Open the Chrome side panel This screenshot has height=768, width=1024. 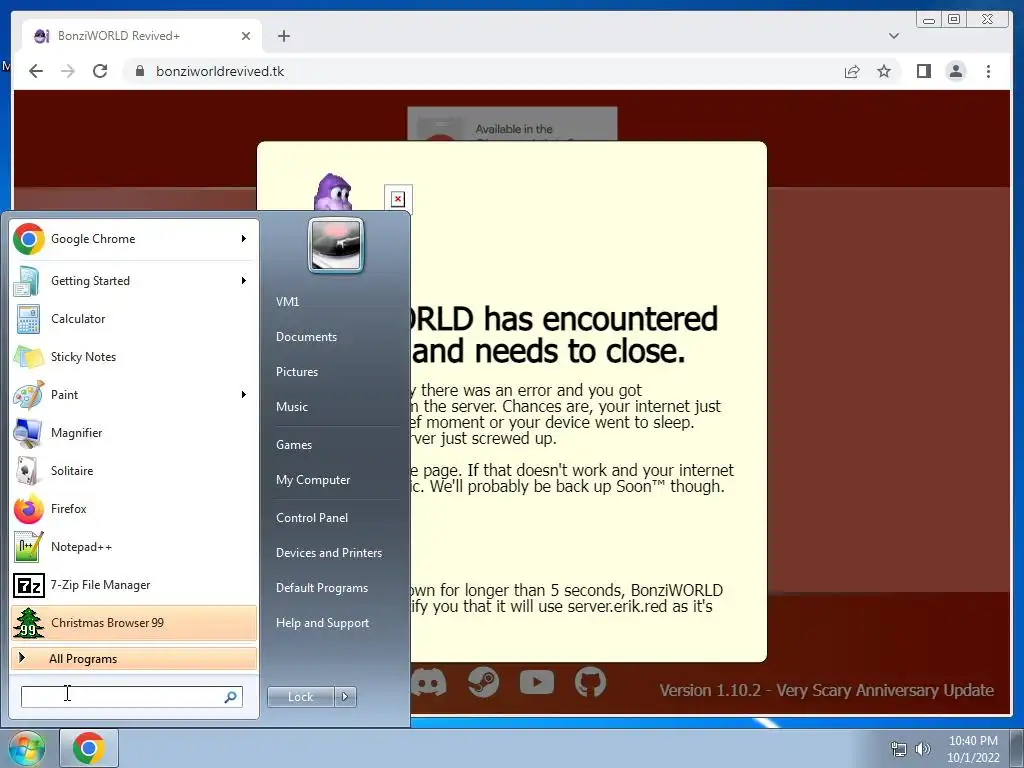click(923, 71)
